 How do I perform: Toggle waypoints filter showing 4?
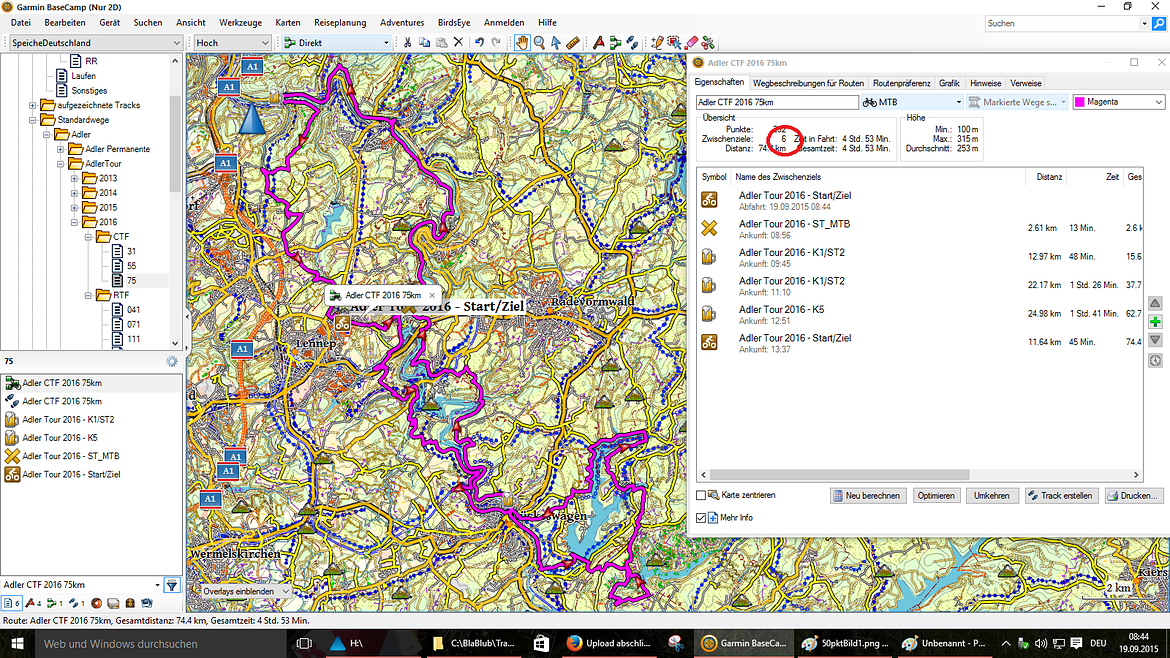coord(33,603)
